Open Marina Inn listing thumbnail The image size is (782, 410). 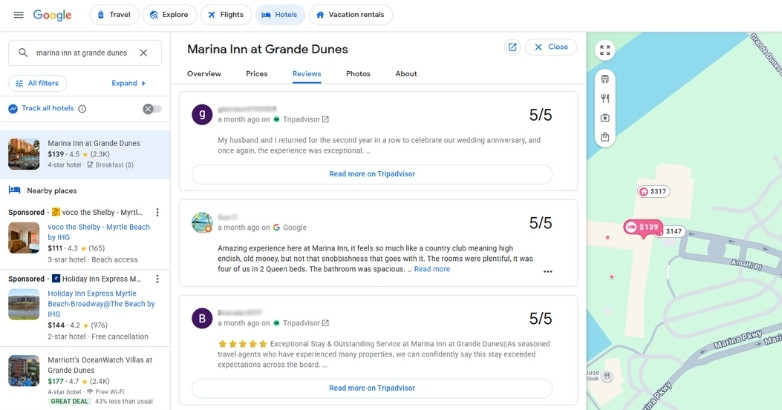[x=24, y=154]
